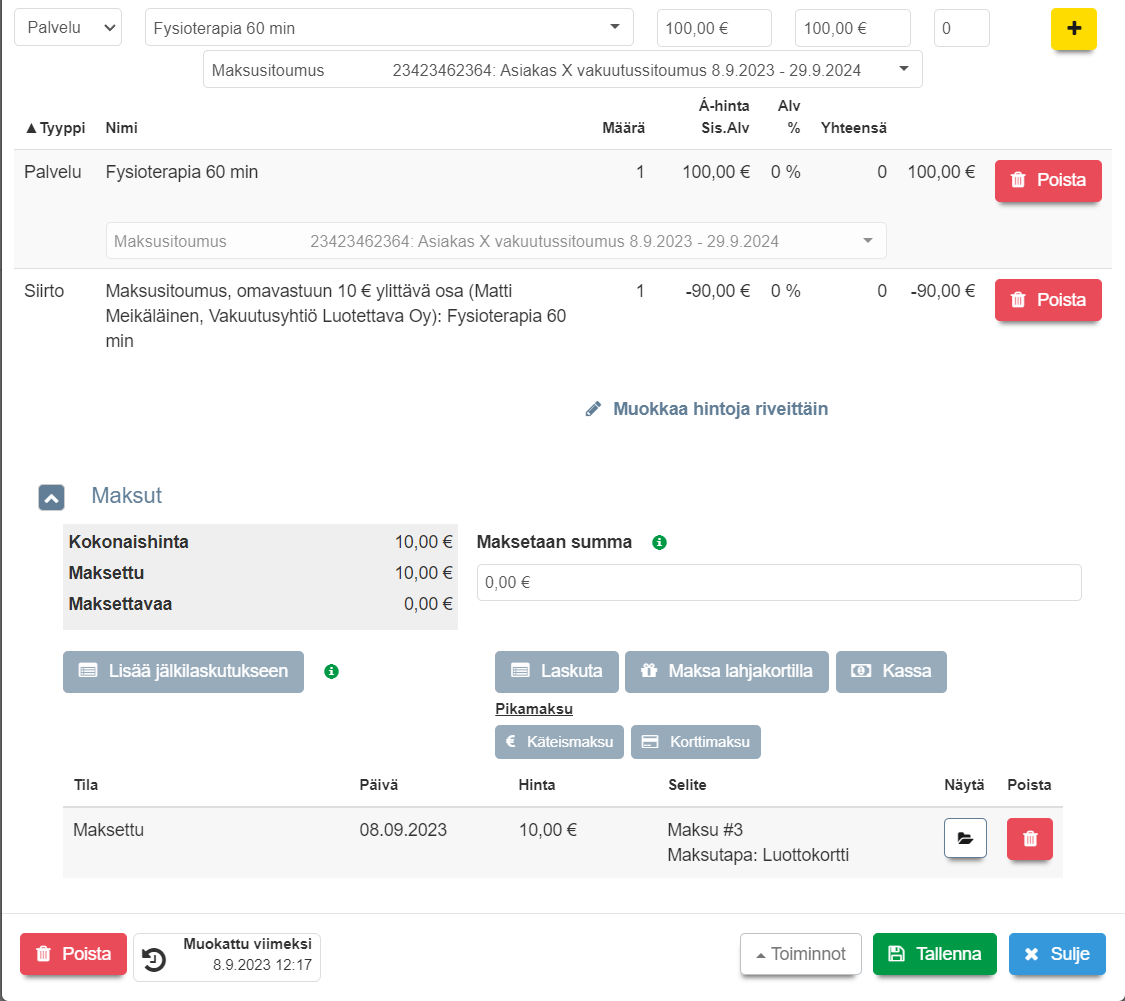The width and height of the screenshot is (1125, 1001).
Task: Delete payment #3 using red trash icon
Action: click(x=1030, y=839)
